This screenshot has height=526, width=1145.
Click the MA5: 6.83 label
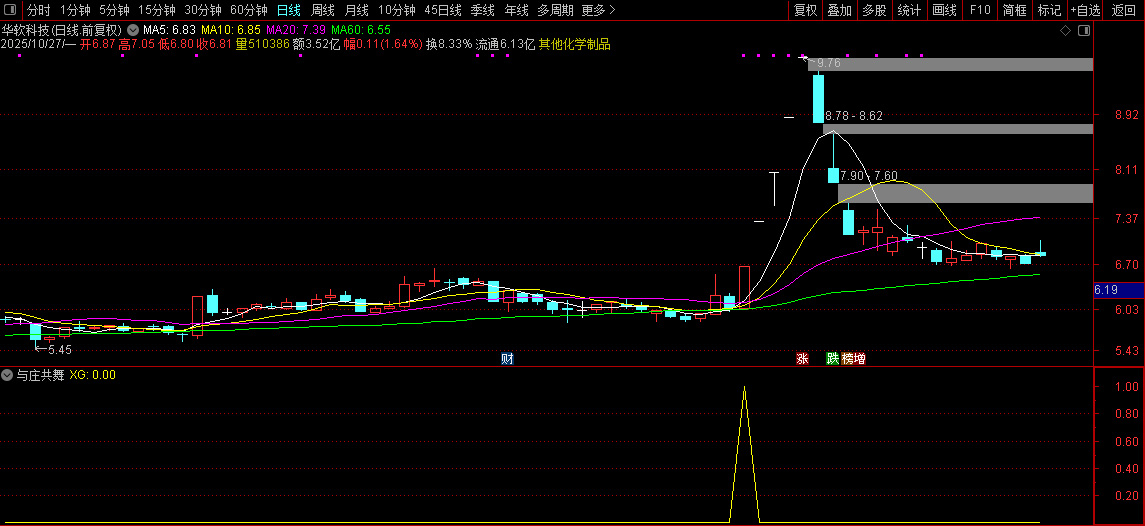tap(169, 31)
